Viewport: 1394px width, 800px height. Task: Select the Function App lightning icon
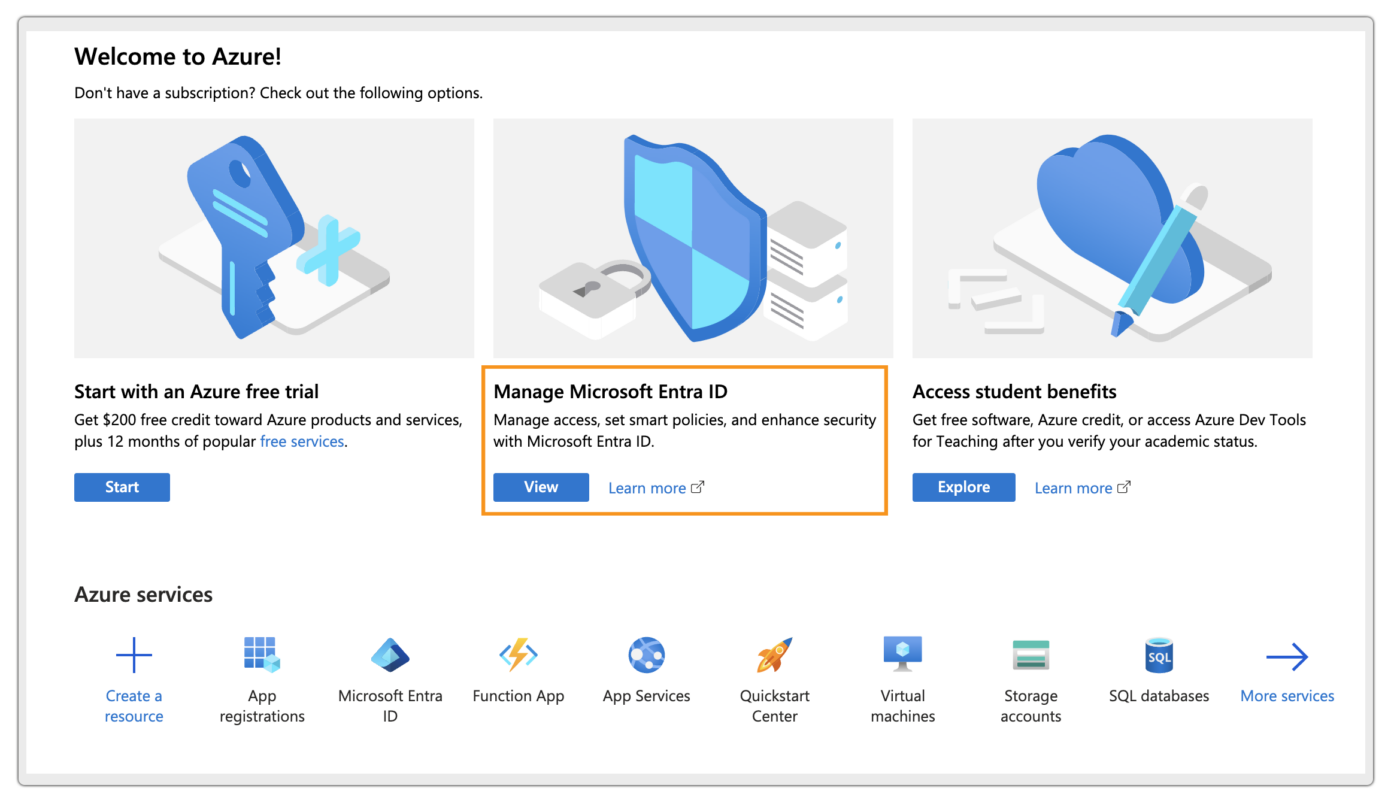(518, 655)
